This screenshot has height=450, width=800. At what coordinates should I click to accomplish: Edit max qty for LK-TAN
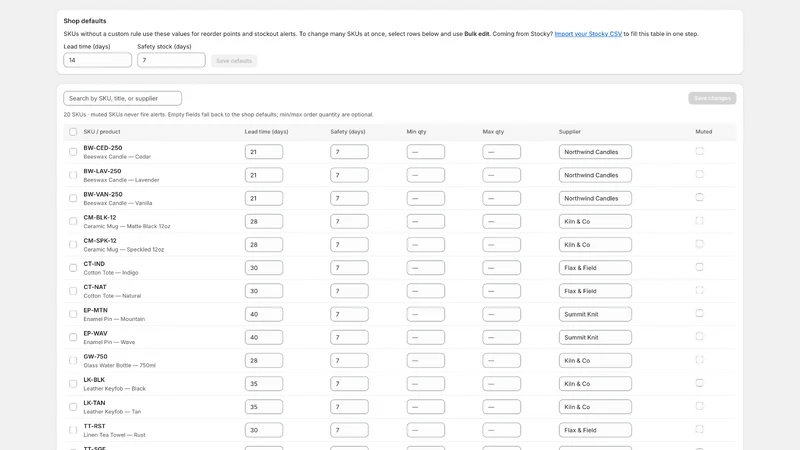pyautogui.click(x=502, y=407)
